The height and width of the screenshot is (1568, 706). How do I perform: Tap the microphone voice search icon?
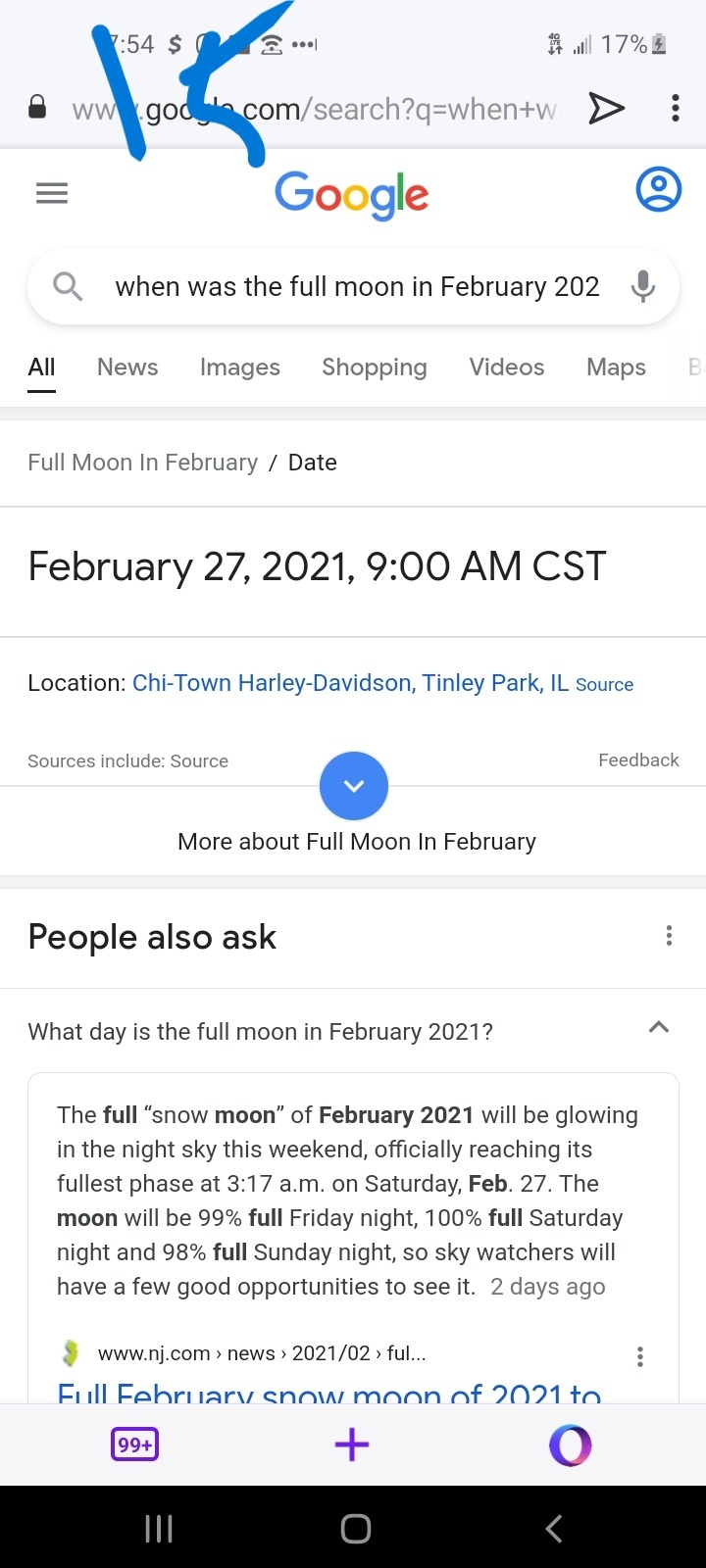click(x=643, y=286)
